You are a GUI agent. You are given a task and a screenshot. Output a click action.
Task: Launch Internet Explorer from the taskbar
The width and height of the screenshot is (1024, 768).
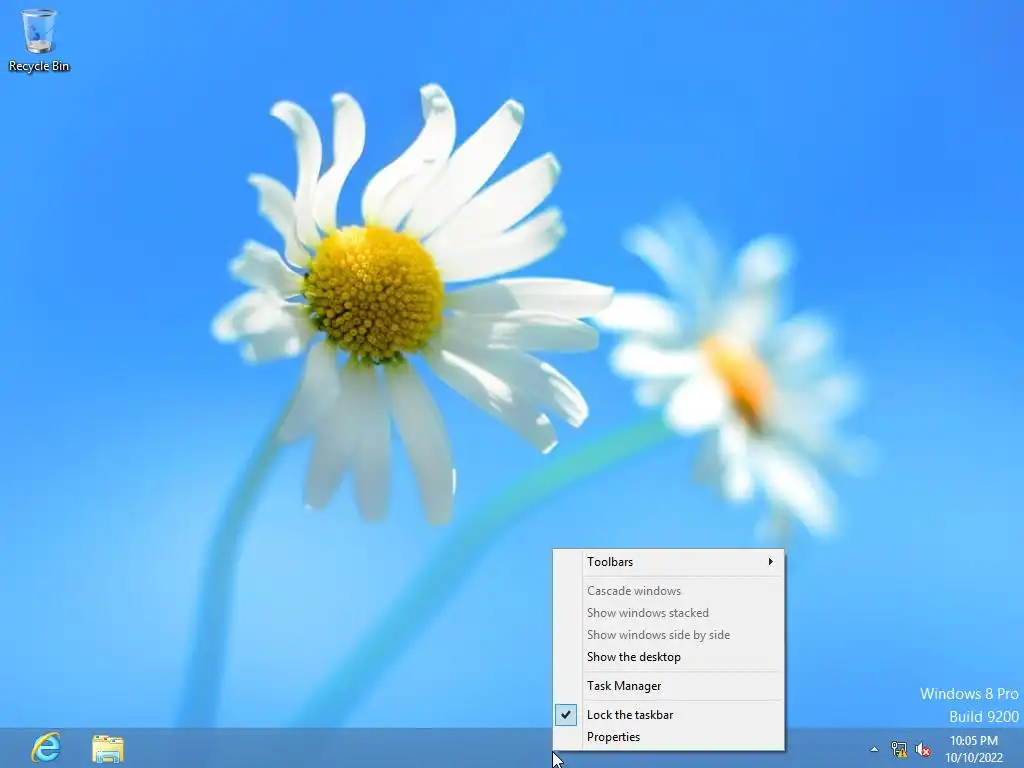click(45, 747)
